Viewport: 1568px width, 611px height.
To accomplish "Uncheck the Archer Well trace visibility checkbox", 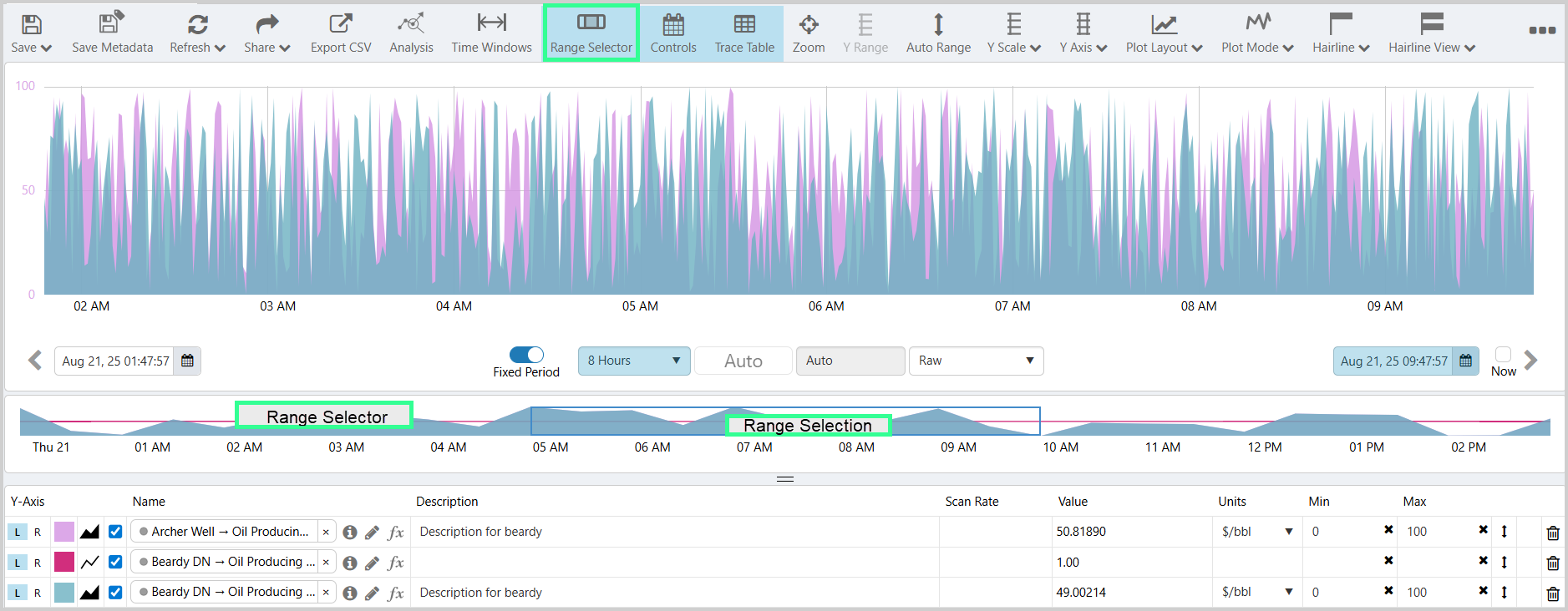I will tap(115, 532).
